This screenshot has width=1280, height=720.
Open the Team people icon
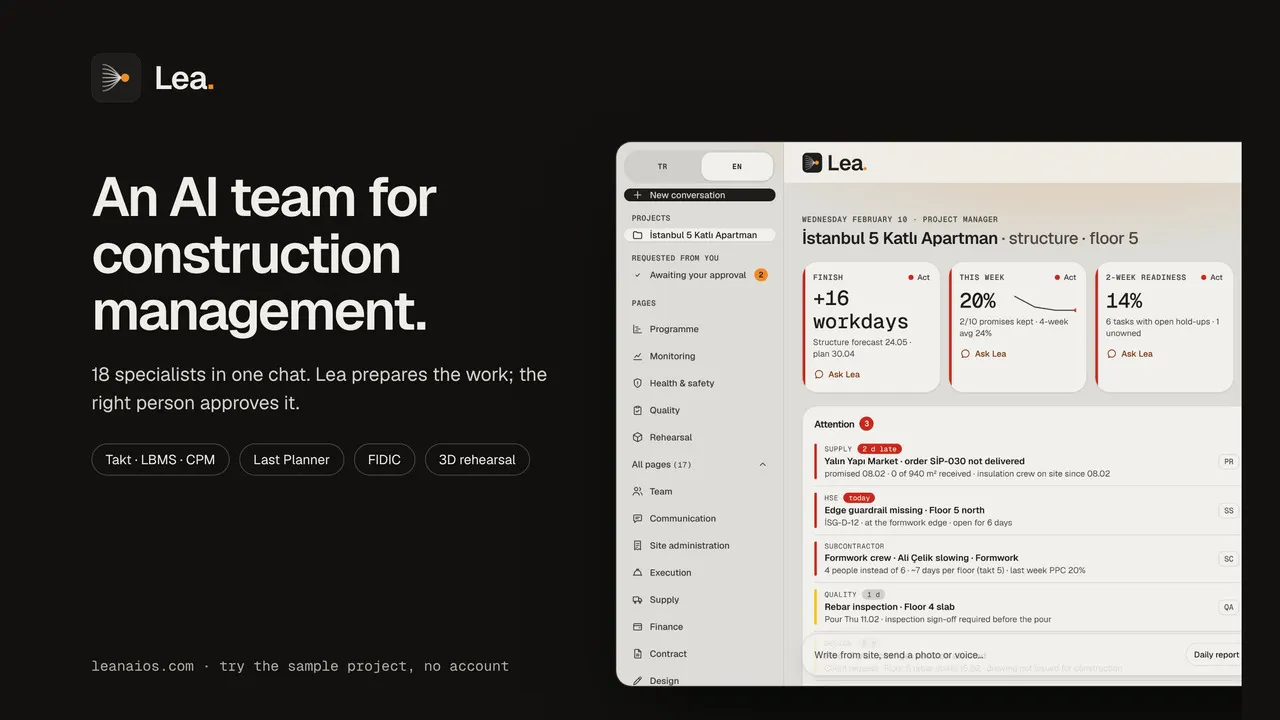638,491
